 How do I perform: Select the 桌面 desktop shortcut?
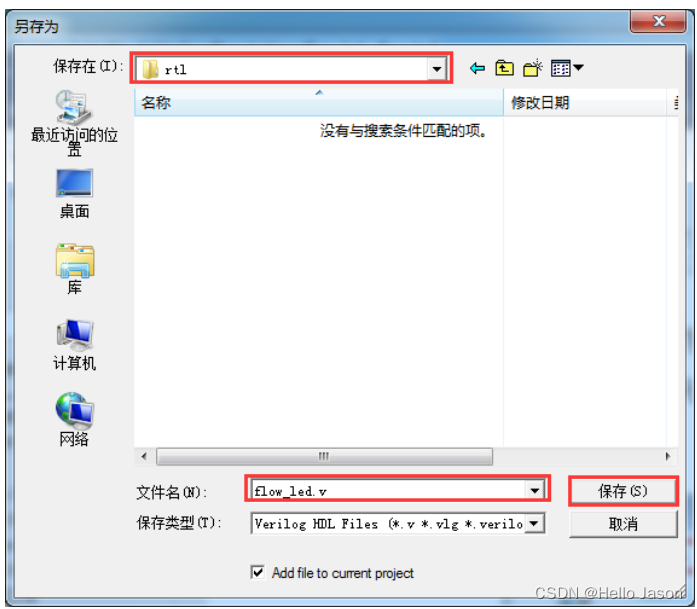pos(74,194)
